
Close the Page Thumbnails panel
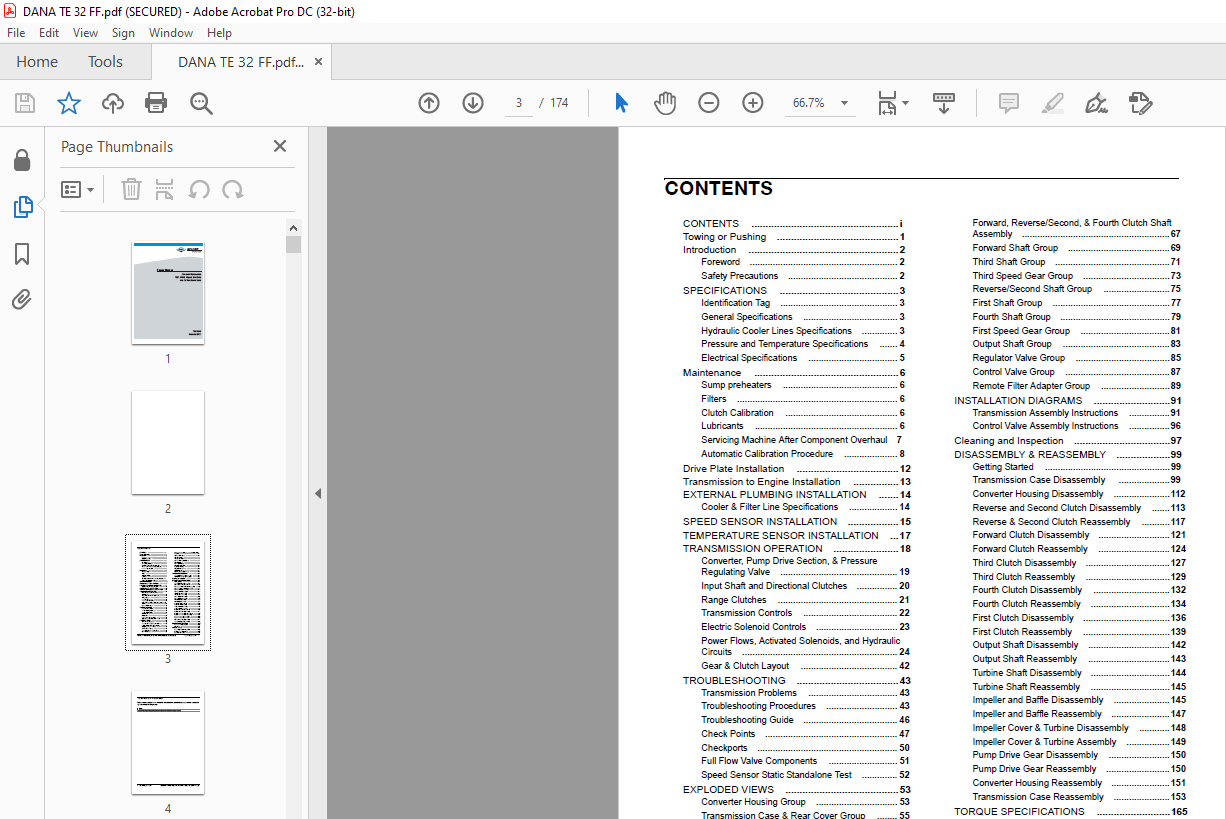coord(280,146)
